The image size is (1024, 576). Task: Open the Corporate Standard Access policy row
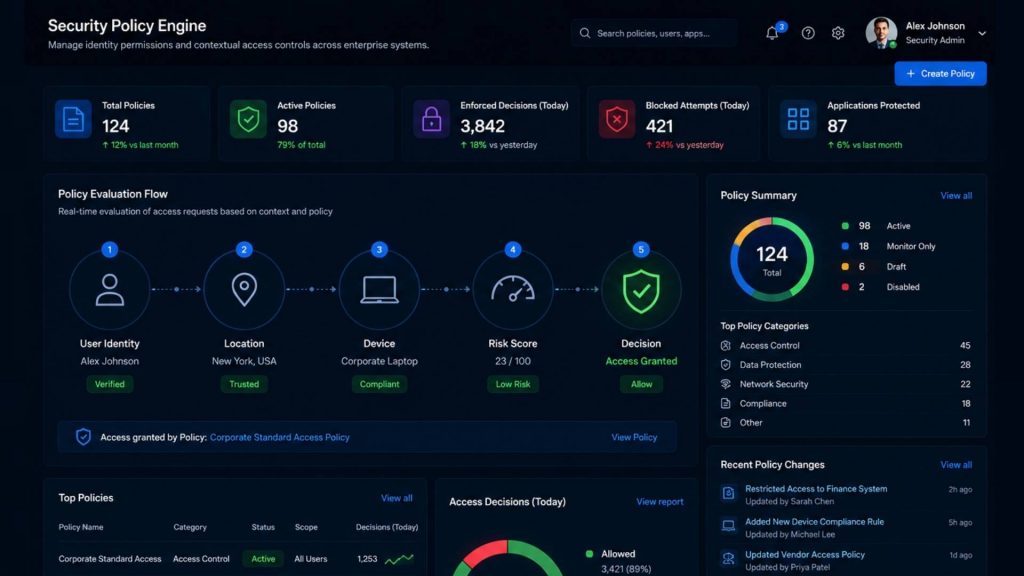coord(236,559)
